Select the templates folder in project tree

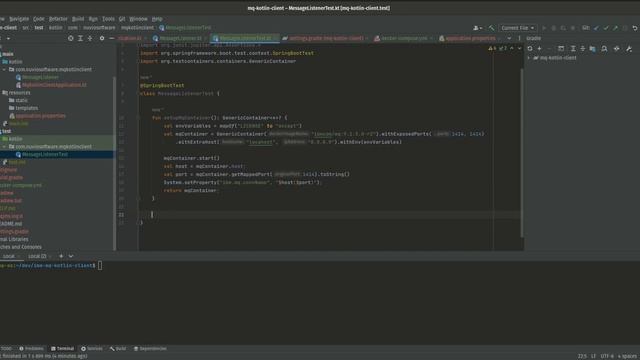[x=27, y=108]
